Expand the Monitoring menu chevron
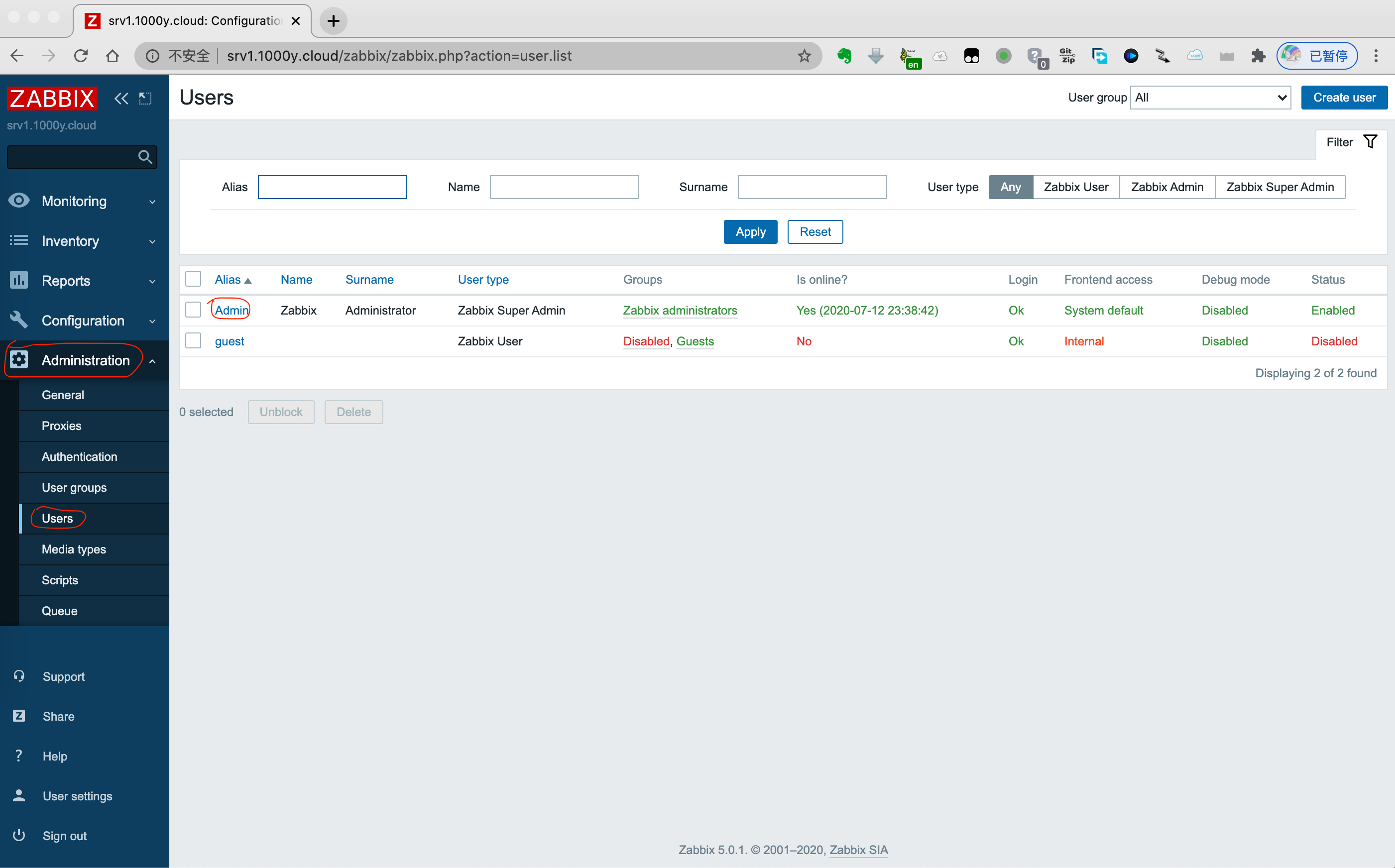 click(x=152, y=202)
